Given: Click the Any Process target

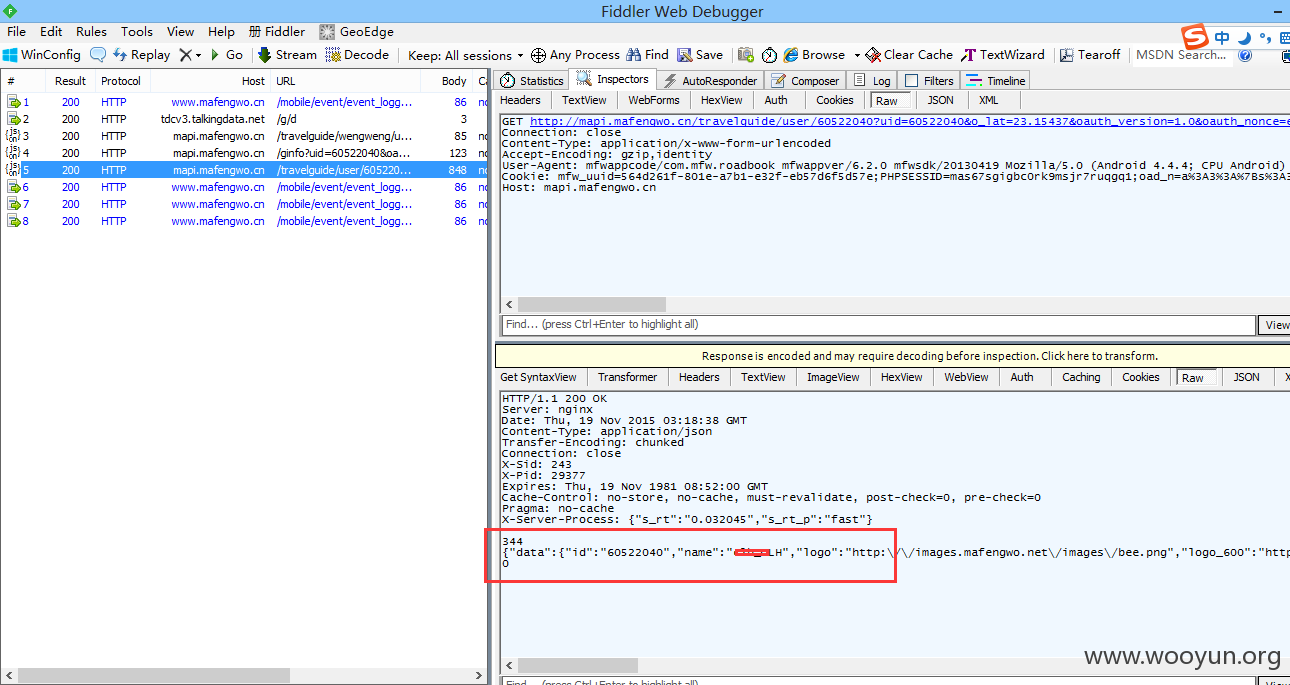Looking at the screenshot, I should pyautogui.click(x=575, y=55).
